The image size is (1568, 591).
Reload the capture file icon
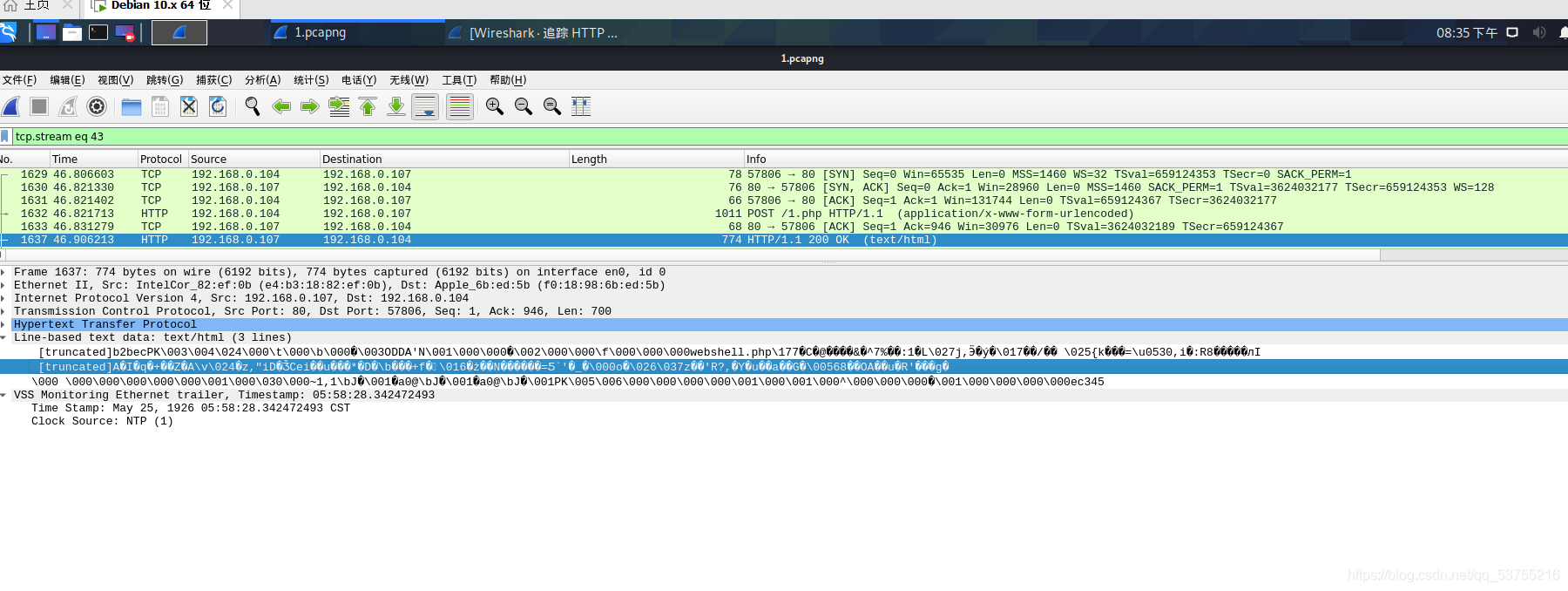click(x=218, y=106)
